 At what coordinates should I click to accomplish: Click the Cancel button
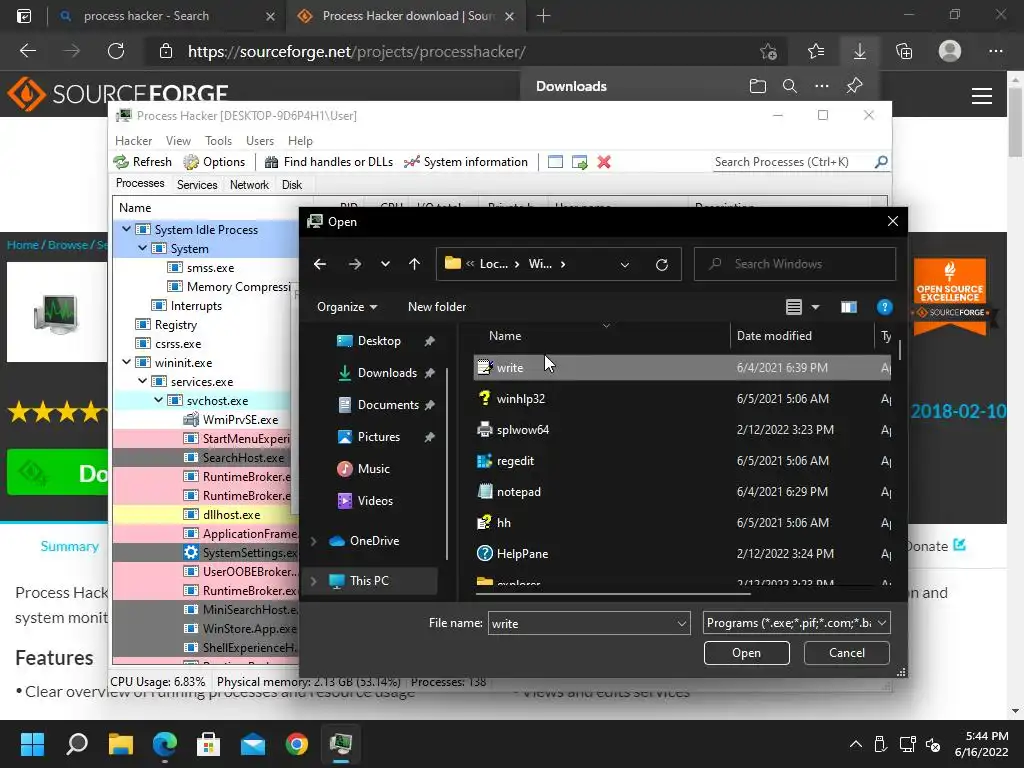click(846, 653)
